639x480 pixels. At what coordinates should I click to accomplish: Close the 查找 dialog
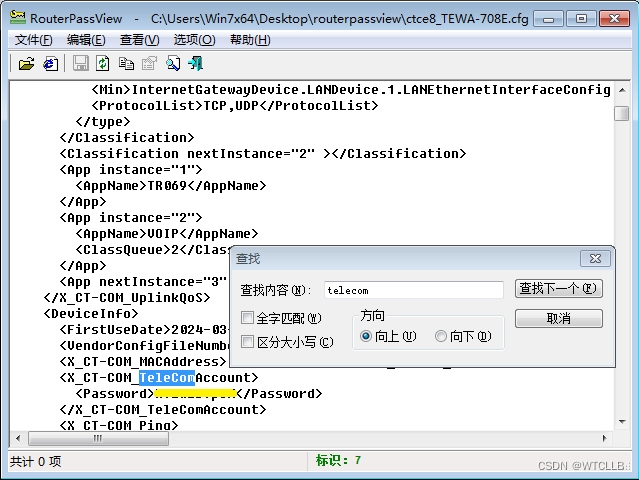(595, 258)
